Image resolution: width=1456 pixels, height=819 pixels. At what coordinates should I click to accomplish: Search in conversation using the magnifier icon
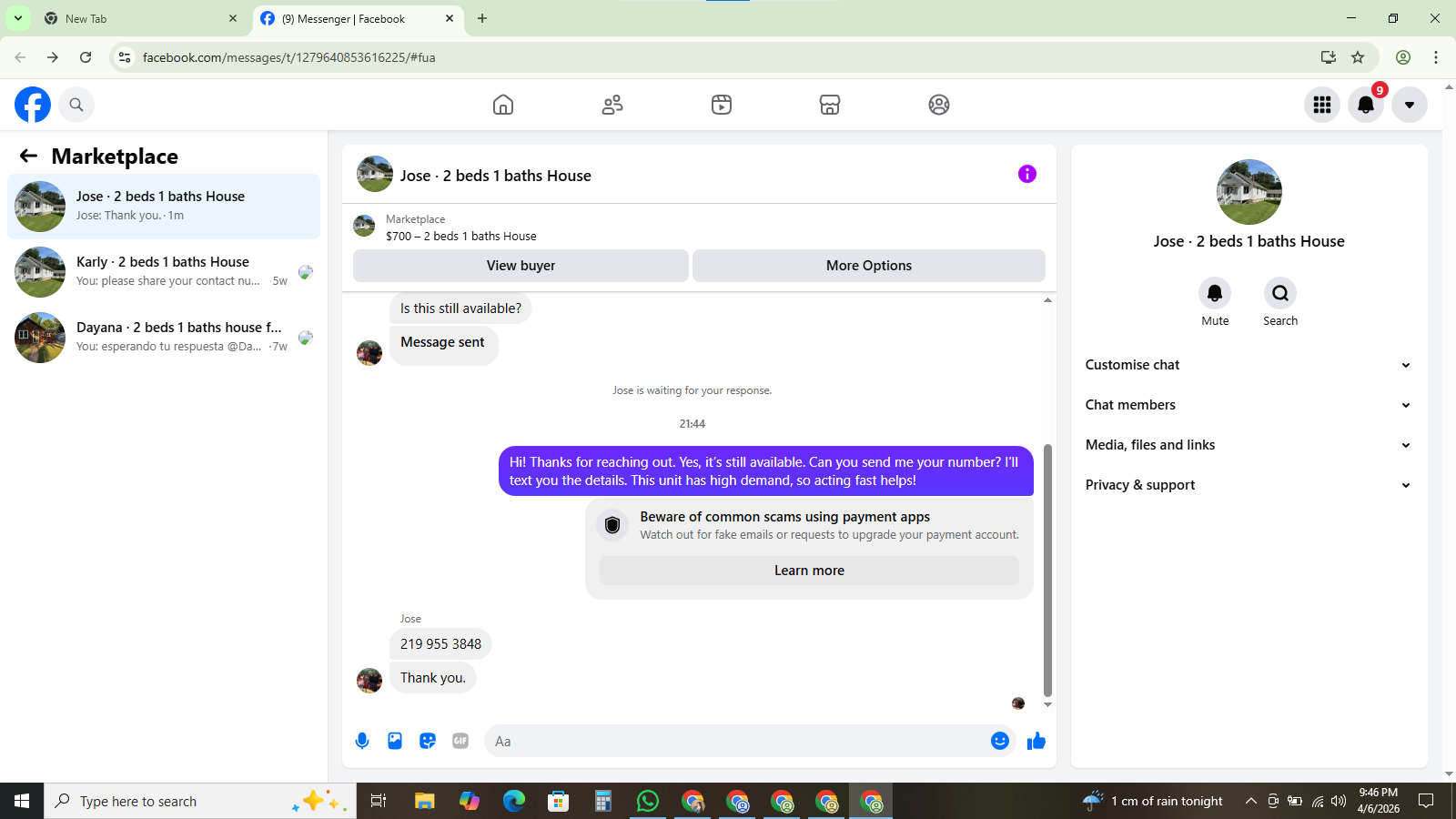1280,293
